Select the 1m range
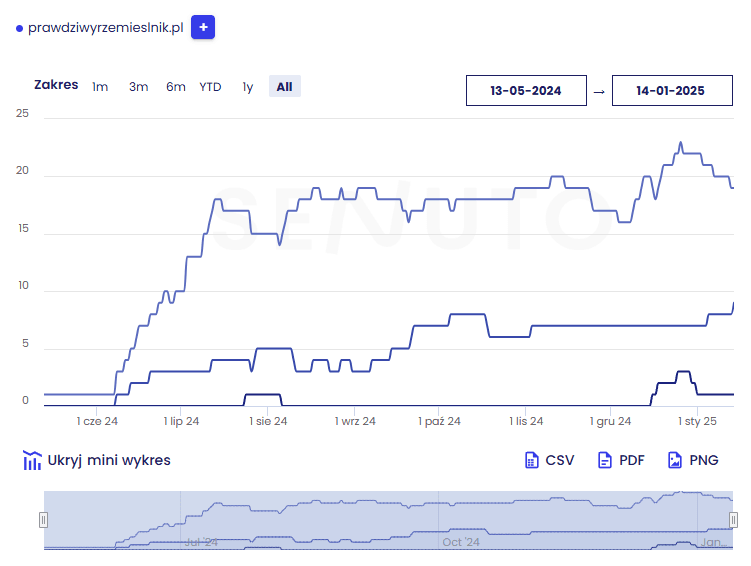 coord(100,87)
